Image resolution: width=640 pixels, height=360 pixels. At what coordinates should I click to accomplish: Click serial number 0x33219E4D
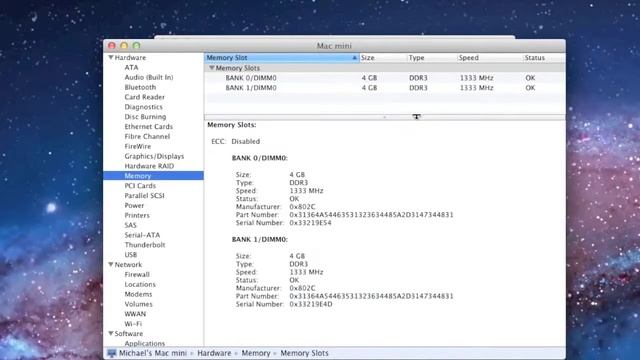pos(311,304)
